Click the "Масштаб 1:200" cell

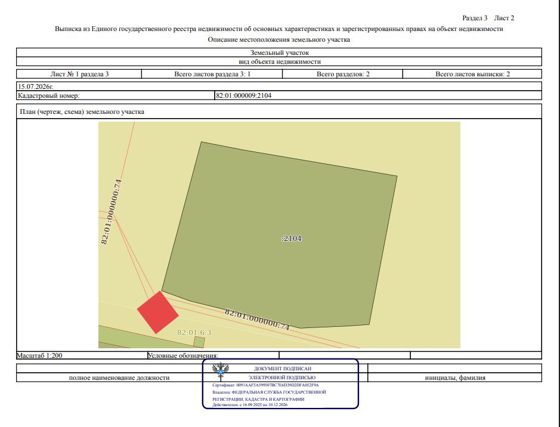click(x=82, y=355)
